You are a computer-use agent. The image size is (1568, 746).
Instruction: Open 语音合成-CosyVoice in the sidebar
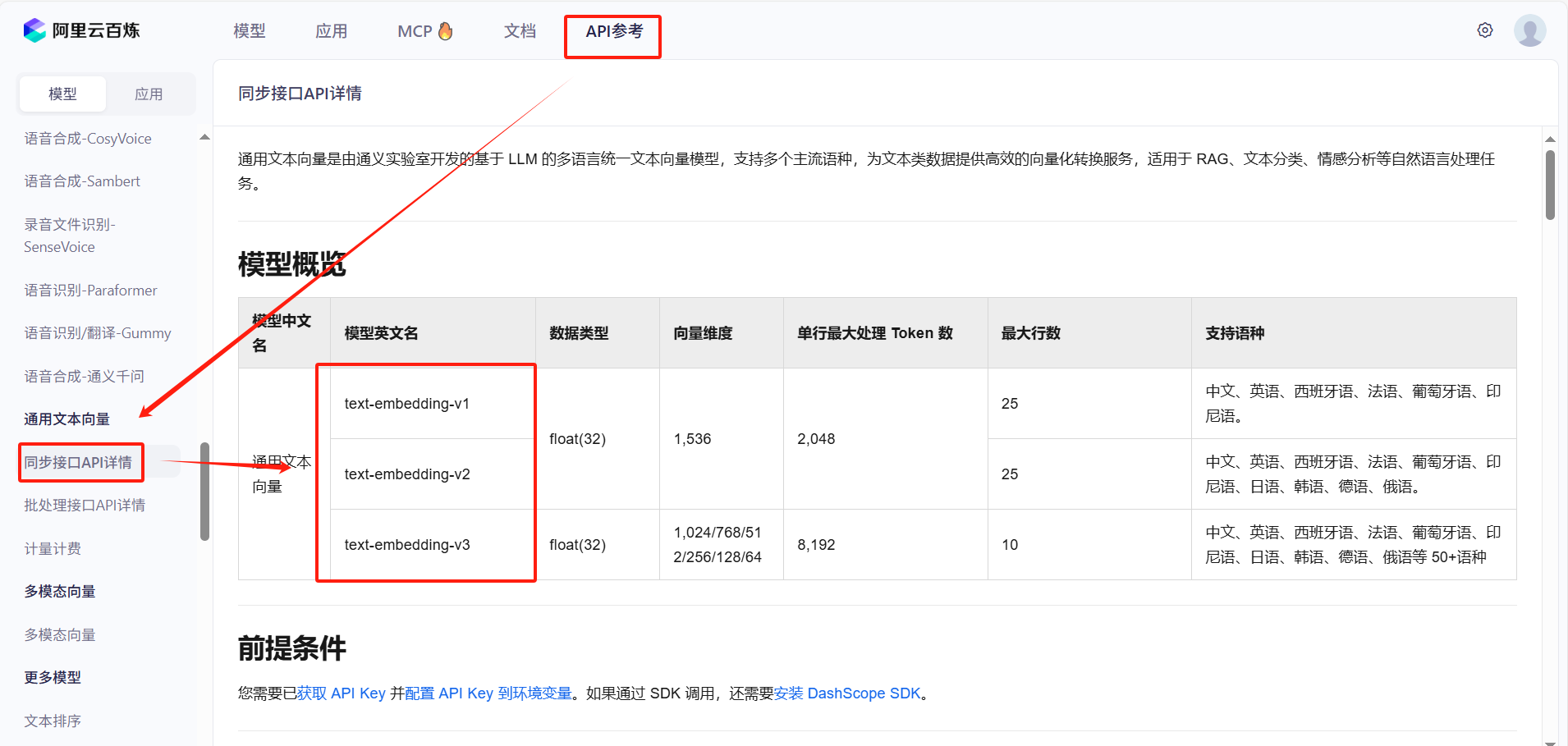[x=88, y=139]
